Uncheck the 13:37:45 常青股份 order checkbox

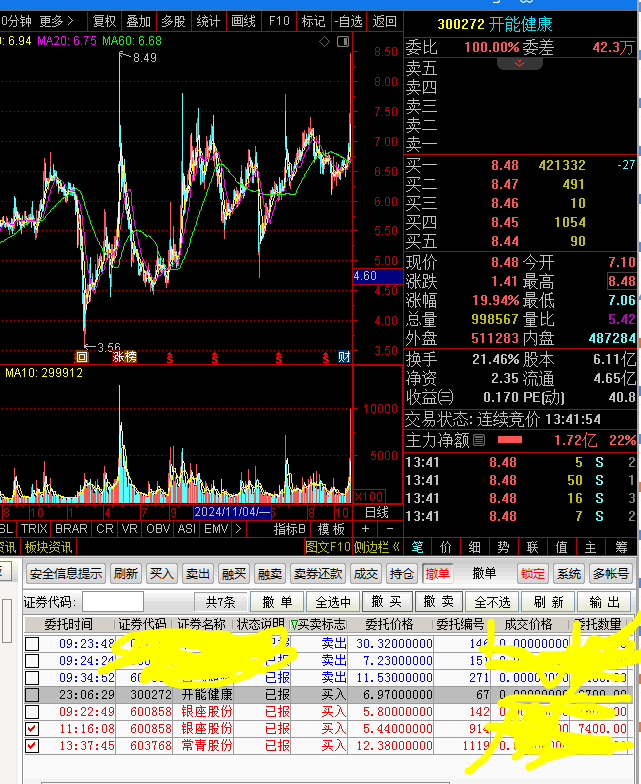click(x=32, y=746)
